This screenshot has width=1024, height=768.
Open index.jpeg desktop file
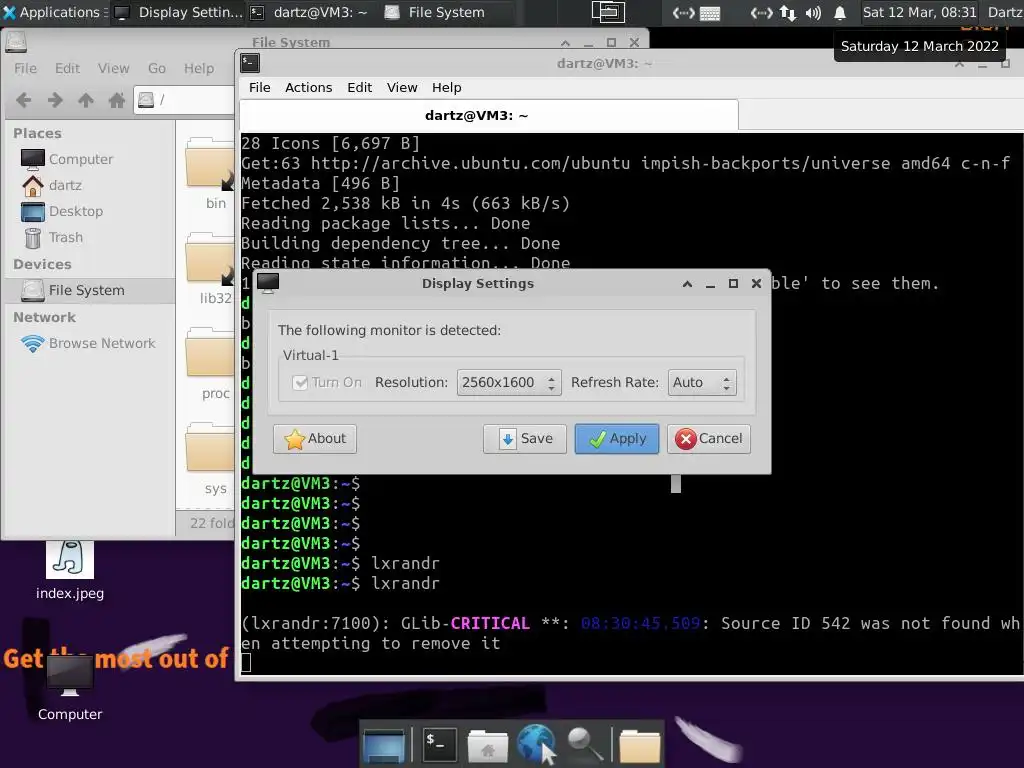(70, 570)
